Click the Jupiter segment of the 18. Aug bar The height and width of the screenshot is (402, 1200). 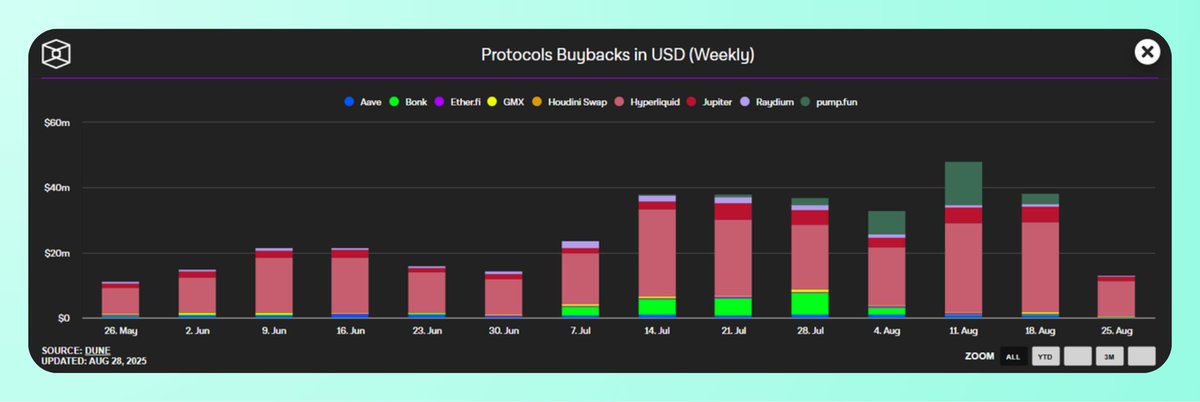[1040, 214]
